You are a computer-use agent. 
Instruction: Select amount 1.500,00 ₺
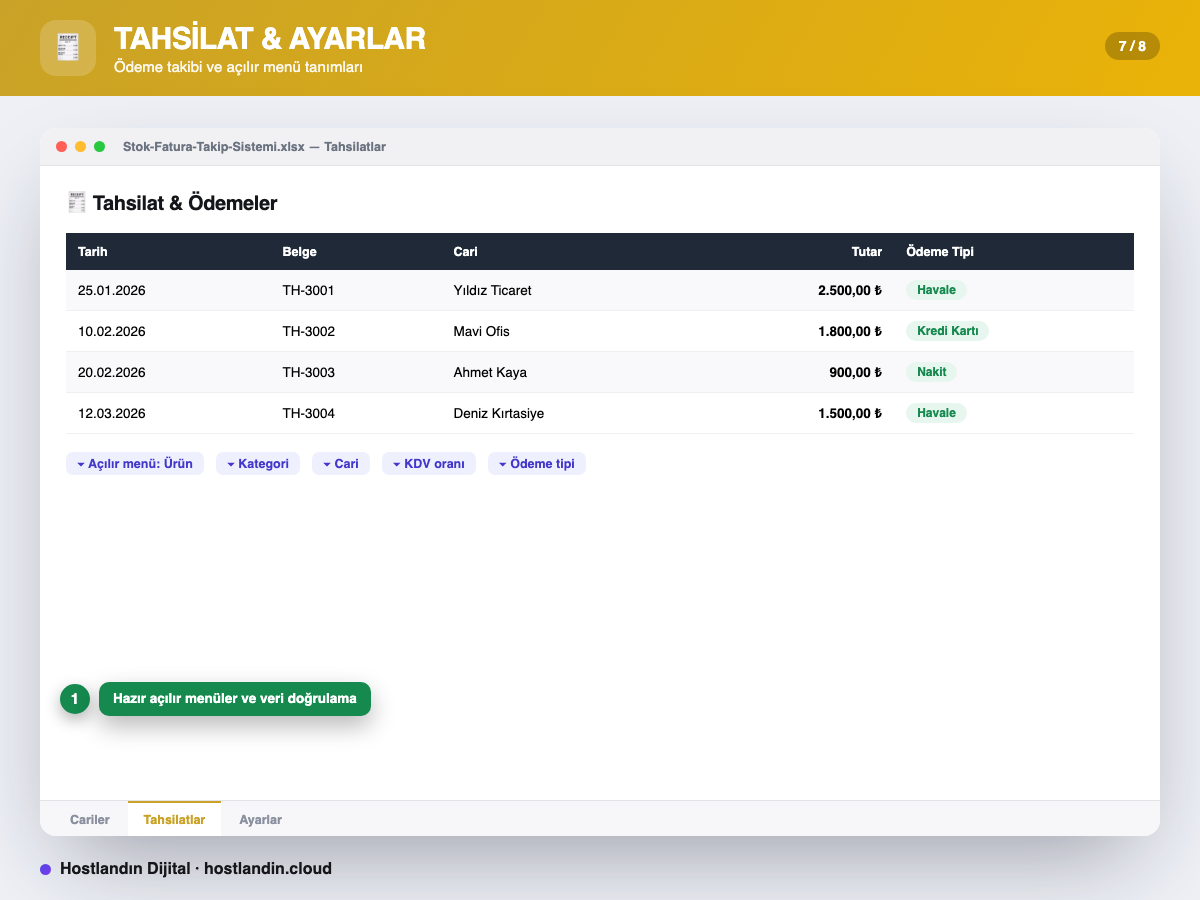pos(850,413)
